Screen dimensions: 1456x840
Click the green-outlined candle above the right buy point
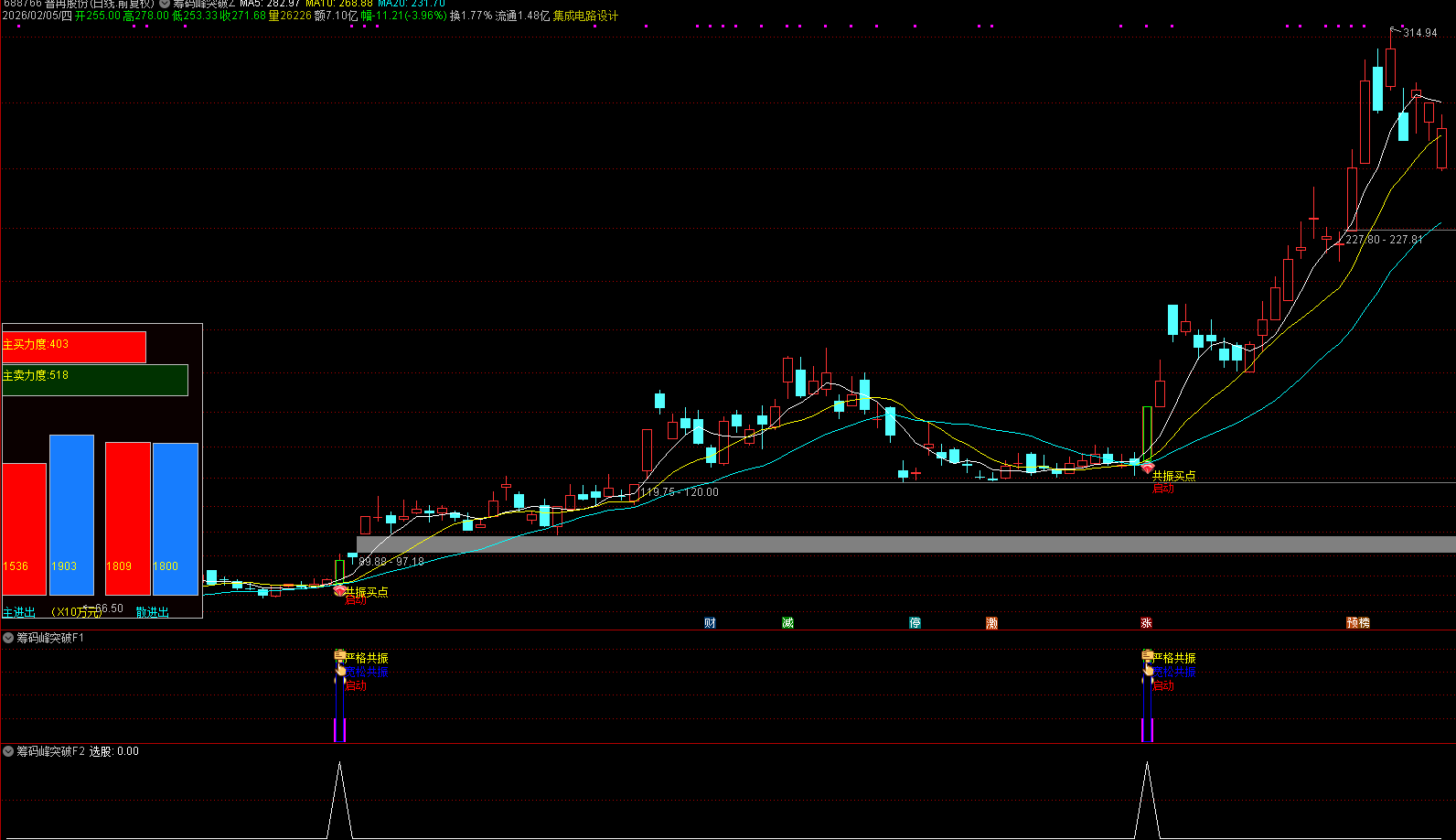coord(1147,433)
